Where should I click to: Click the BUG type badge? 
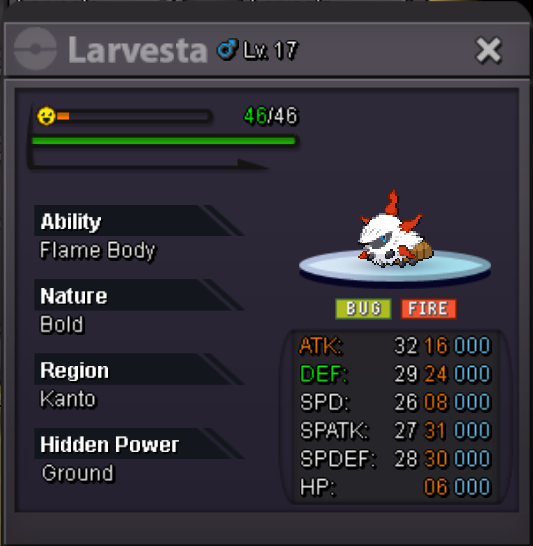tap(363, 309)
